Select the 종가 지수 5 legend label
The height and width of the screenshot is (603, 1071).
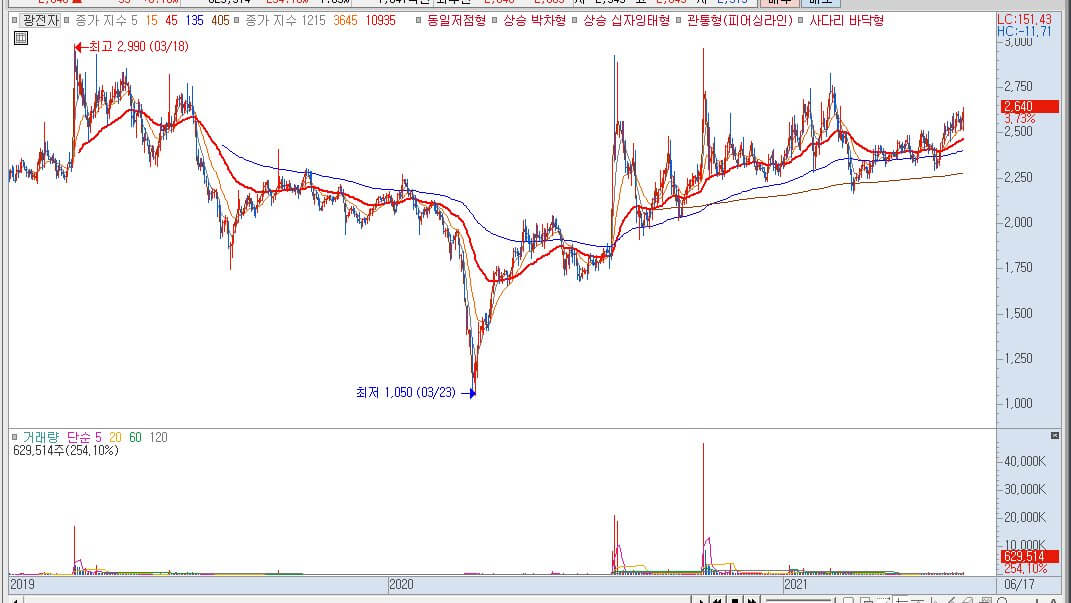[106, 20]
